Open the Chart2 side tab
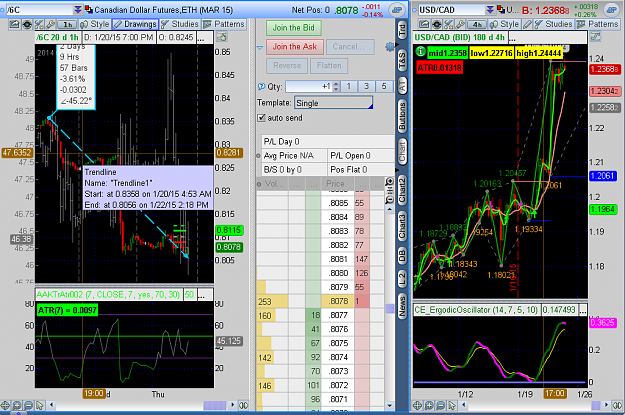The height and width of the screenshot is (415, 625). (x=402, y=189)
